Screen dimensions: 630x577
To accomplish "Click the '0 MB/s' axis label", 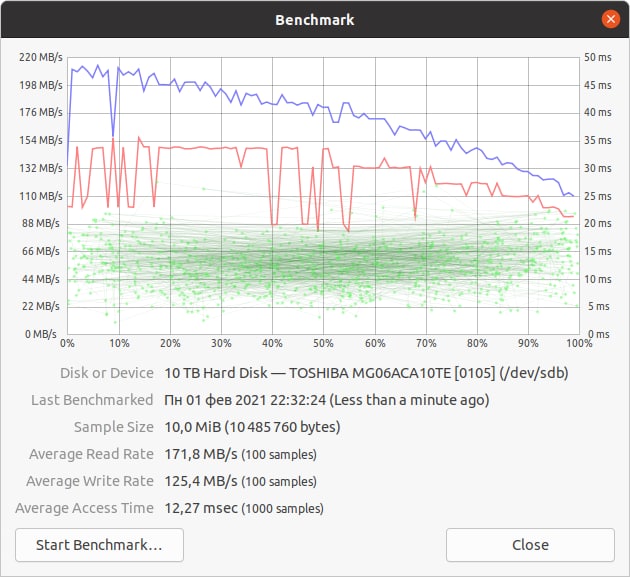I will click(41, 334).
